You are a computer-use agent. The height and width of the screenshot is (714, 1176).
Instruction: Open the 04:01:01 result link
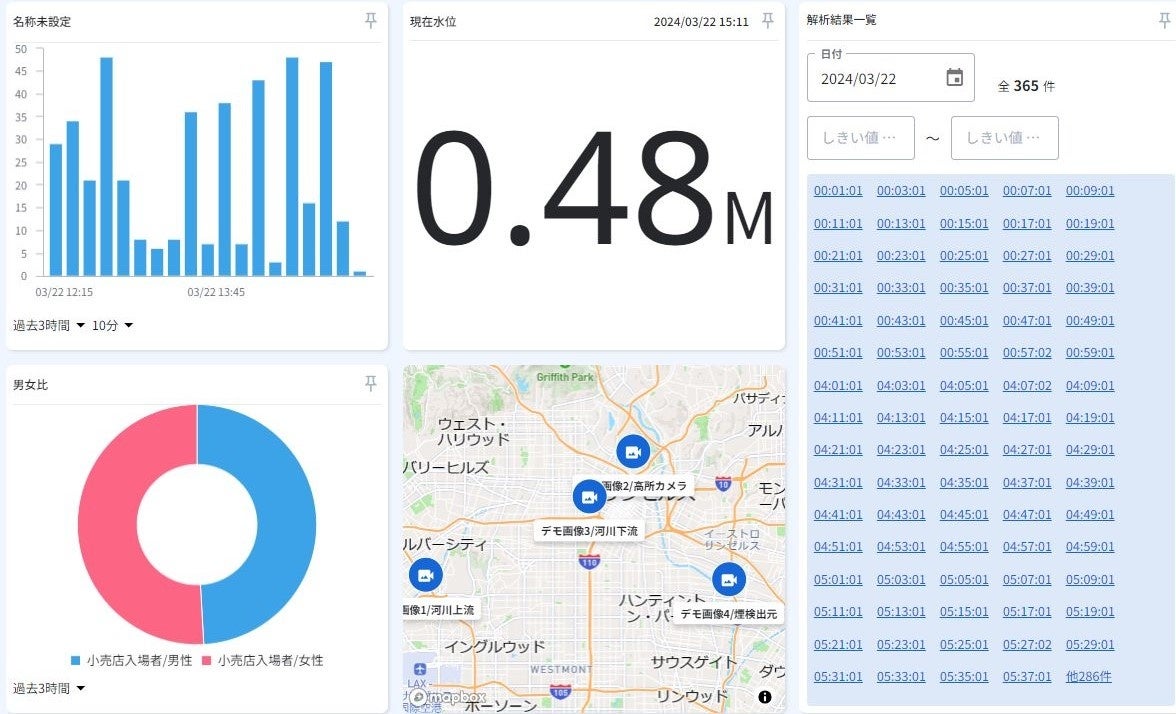[x=838, y=386]
